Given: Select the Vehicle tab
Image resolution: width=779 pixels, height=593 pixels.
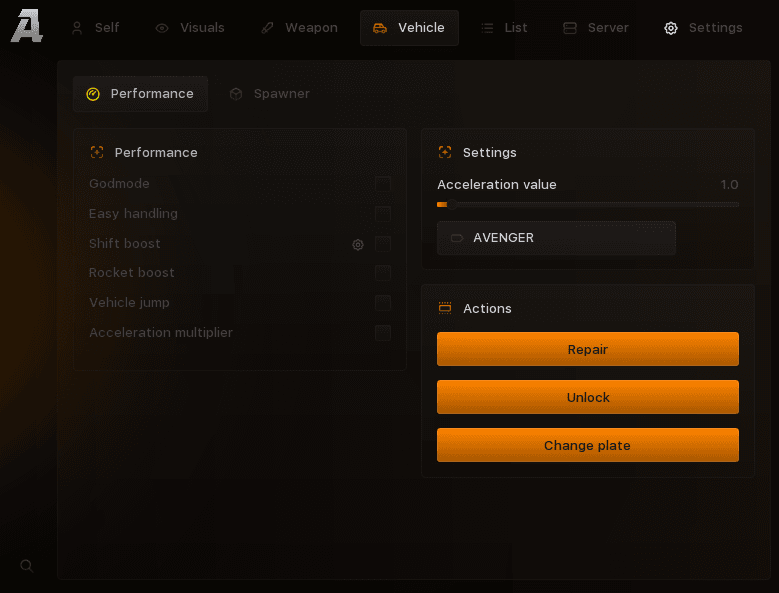Looking at the screenshot, I should tap(409, 28).
